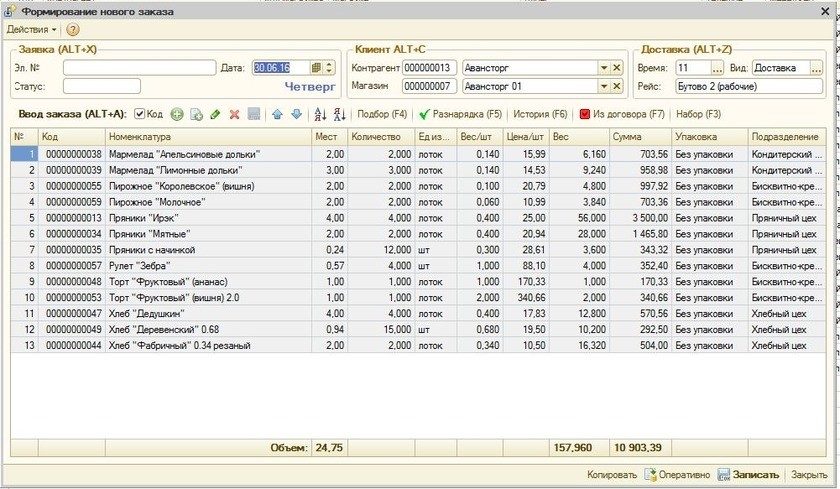
Task: Select row Хлеб "Деревенский" 0.68
Action: (x=418, y=329)
